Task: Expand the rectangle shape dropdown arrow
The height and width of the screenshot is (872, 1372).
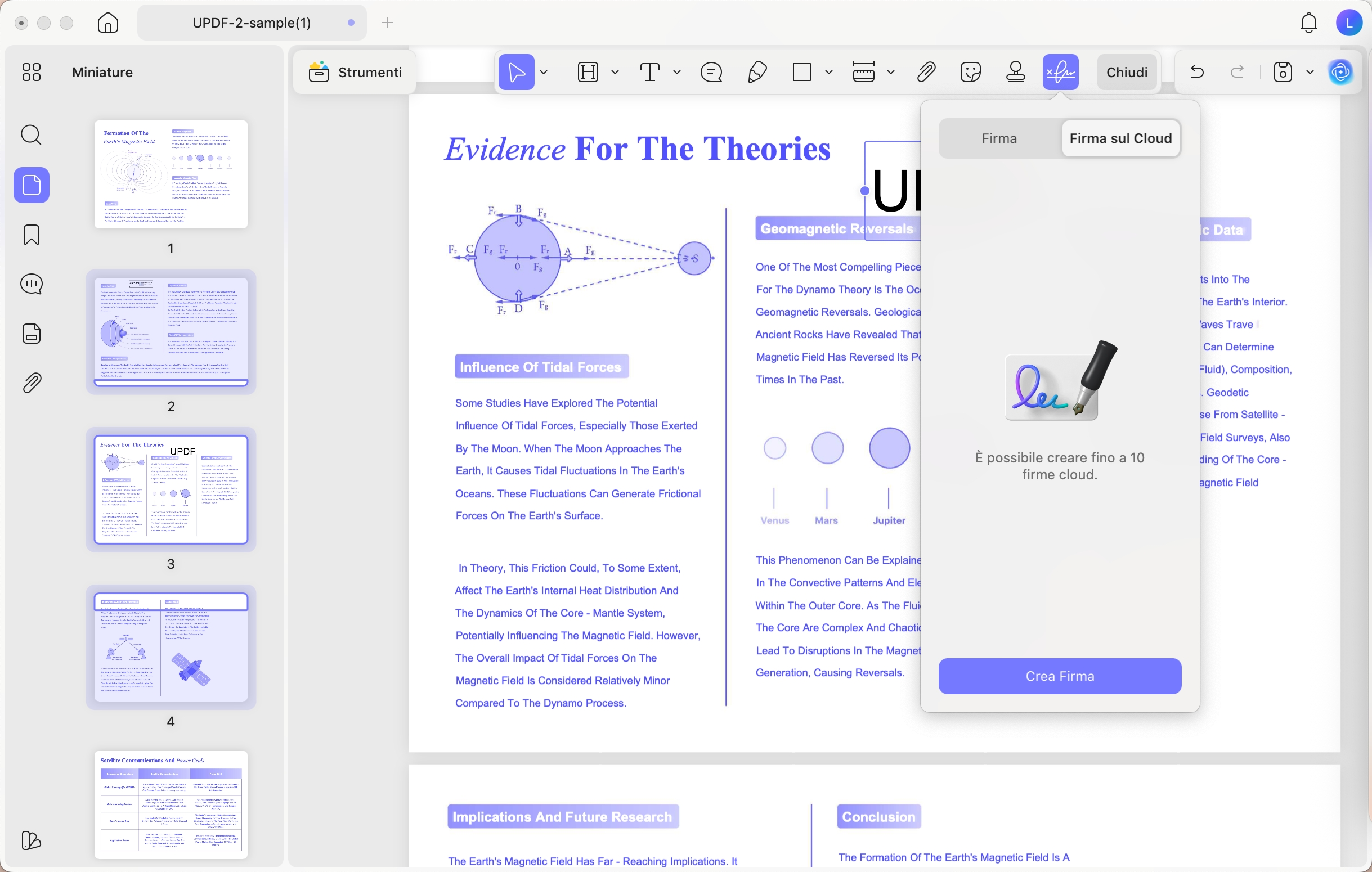Action: point(829,73)
